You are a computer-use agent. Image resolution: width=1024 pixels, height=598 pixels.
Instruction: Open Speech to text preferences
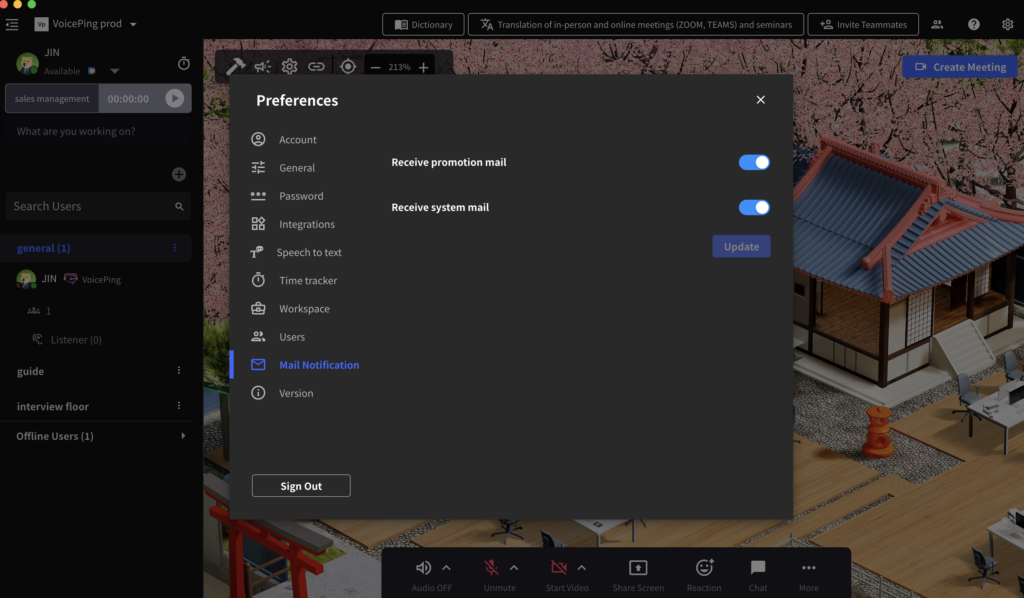[x=309, y=252]
